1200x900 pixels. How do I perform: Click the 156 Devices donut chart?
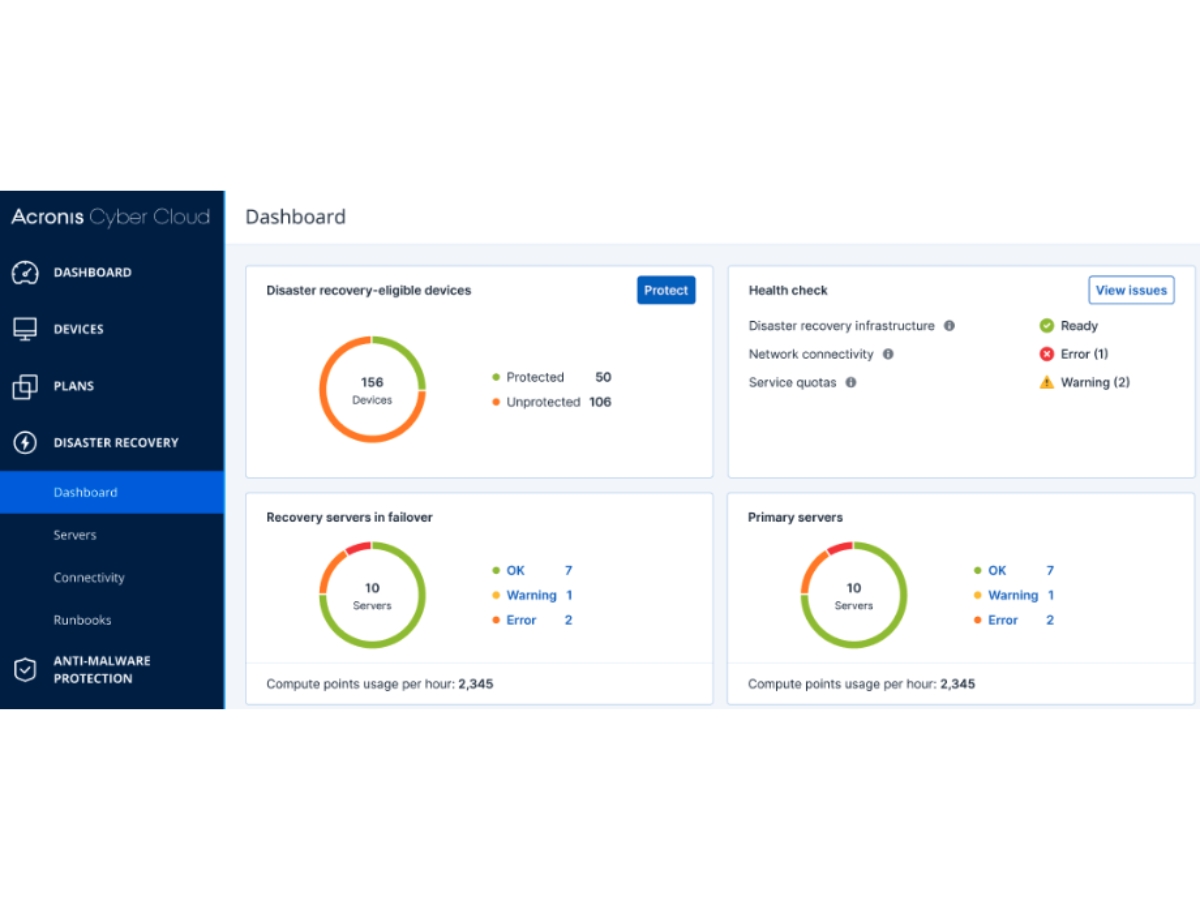tap(372, 390)
